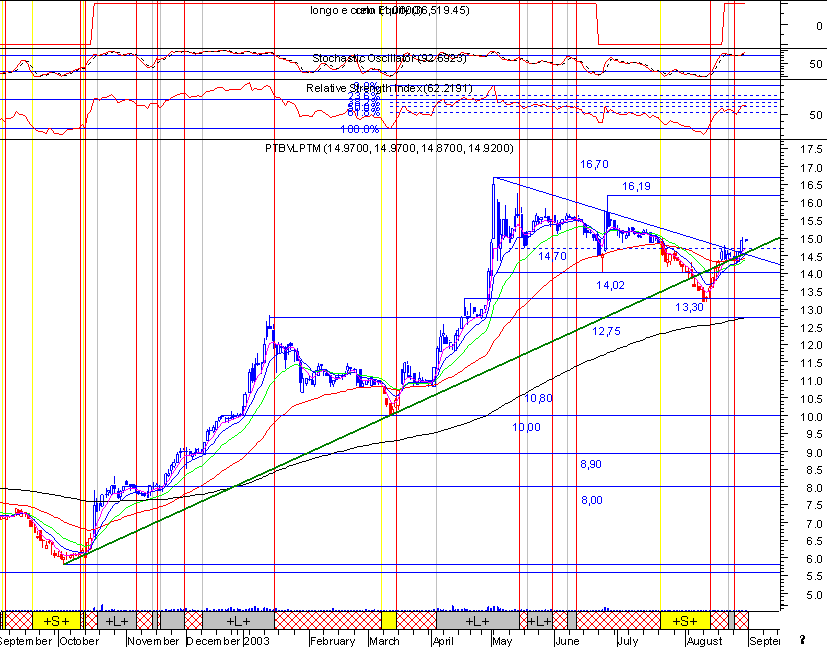Select the 10,80 price annotation

tap(538, 399)
